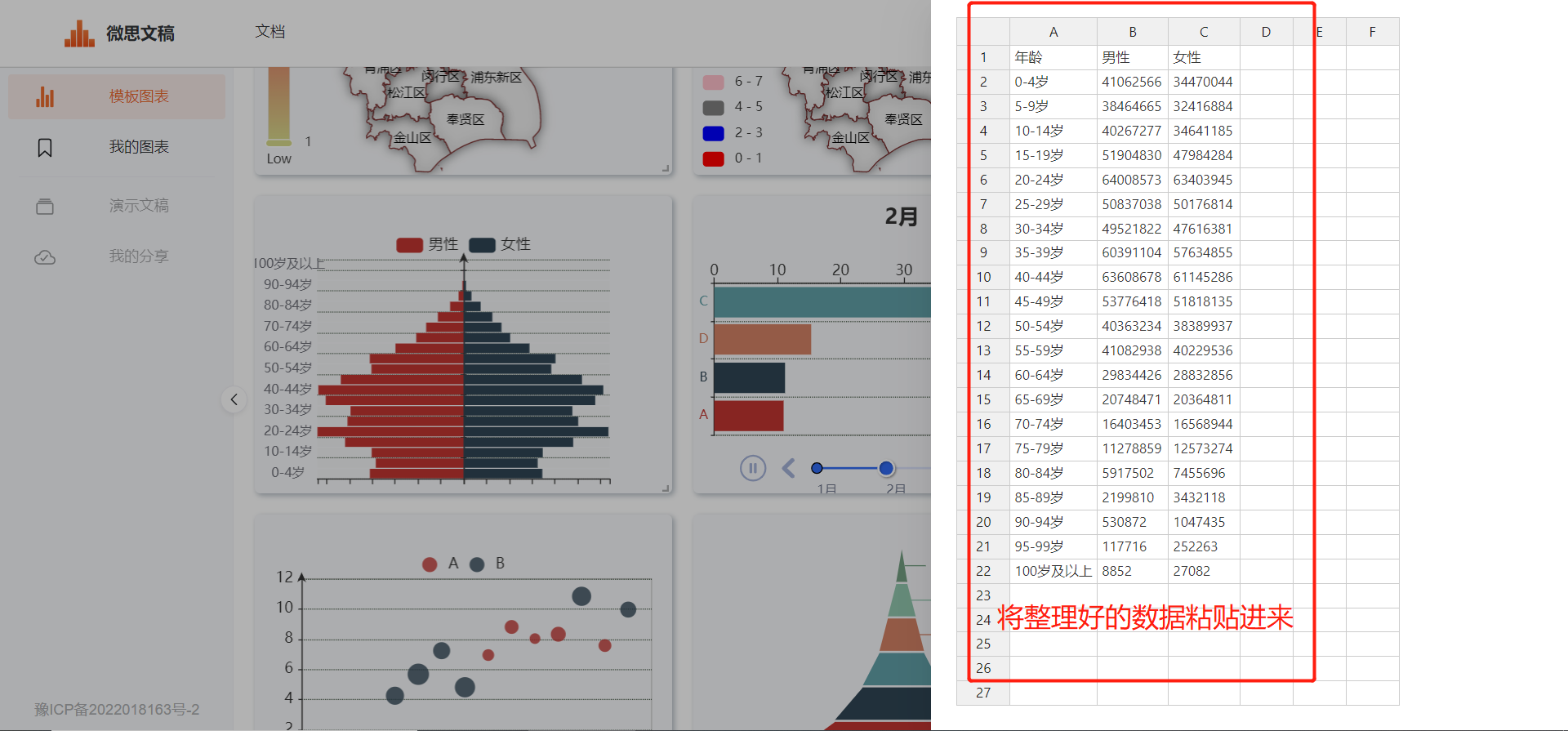
Task: Click the 2月 timeline slider handle
Action: pos(886,468)
